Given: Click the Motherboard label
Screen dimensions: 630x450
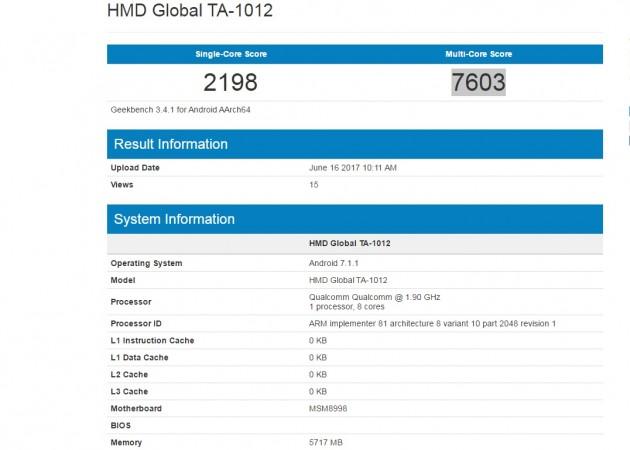Looking at the screenshot, I should 136,408.
